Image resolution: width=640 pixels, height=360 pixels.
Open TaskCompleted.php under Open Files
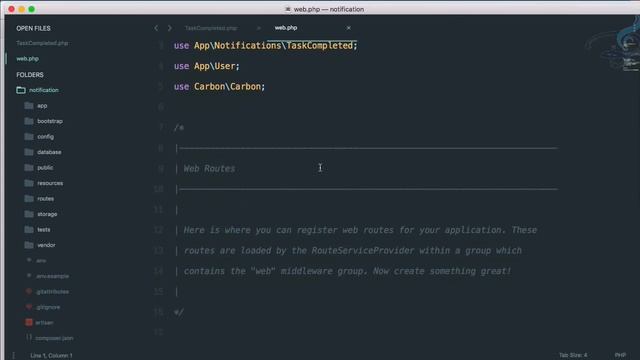pyautogui.click(x=42, y=43)
